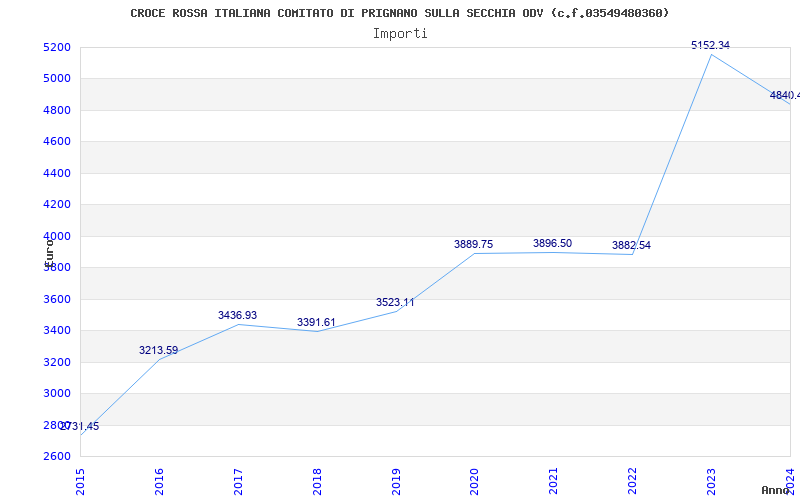Click y-axis value 5000
Image resolution: width=800 pixels, height=500 pixels.
point(56,79)
